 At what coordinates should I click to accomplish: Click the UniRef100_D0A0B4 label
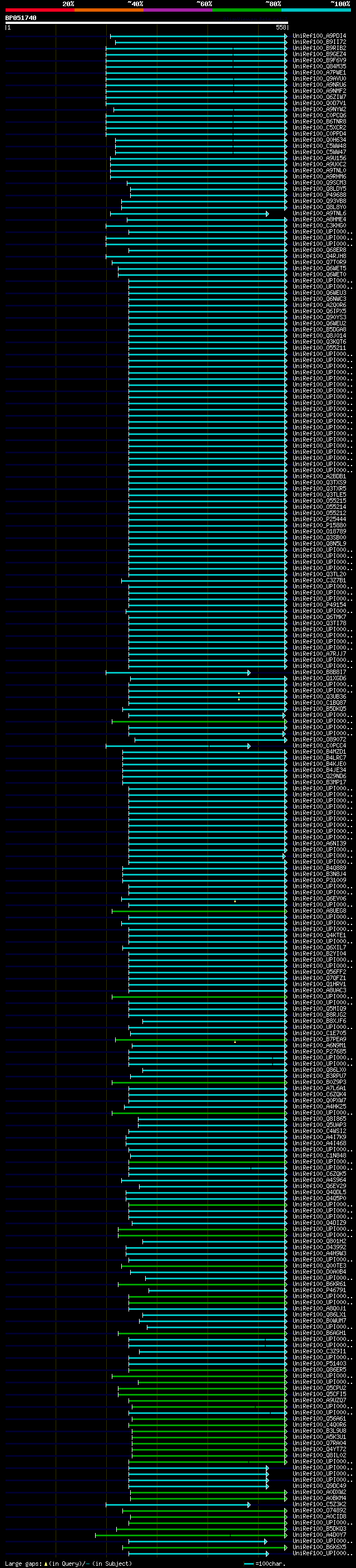pos(319,1272)
